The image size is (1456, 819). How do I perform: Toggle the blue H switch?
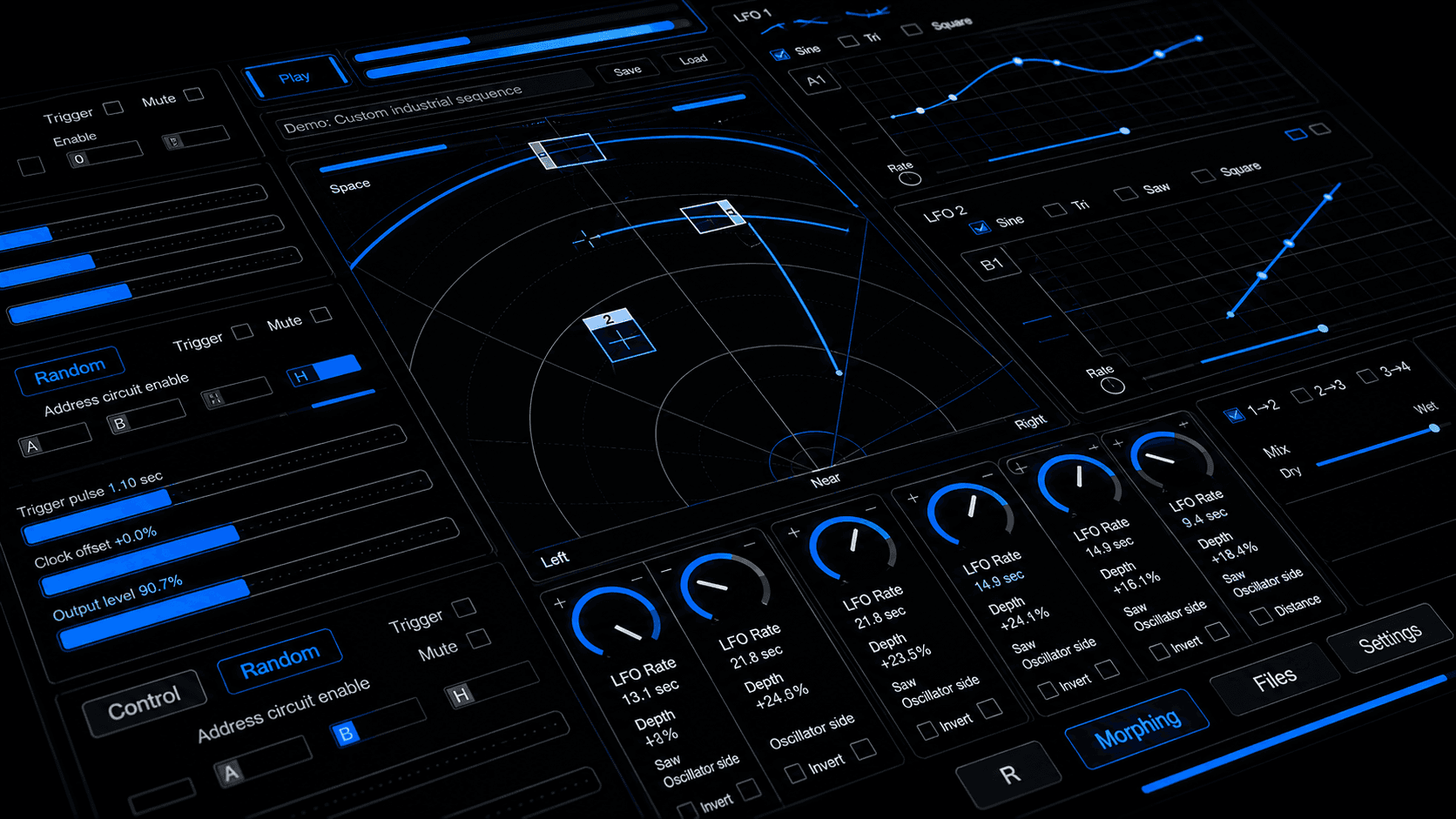[x=324, y=371]
